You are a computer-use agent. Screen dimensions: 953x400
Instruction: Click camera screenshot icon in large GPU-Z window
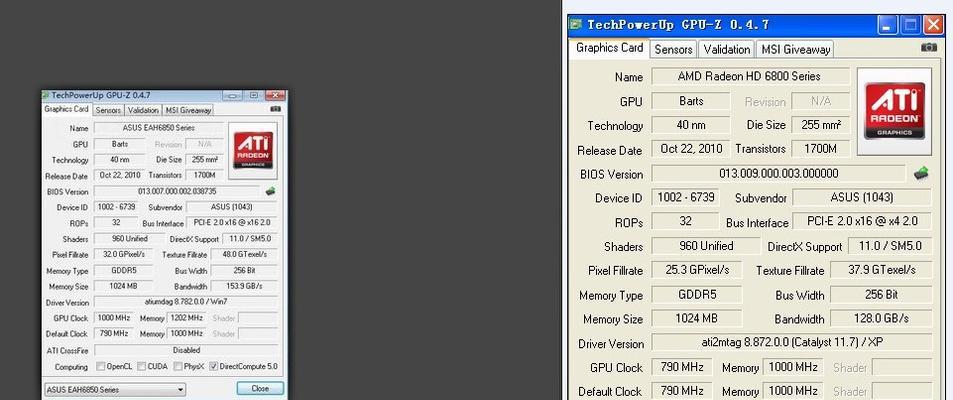click(x=928, y=47)
